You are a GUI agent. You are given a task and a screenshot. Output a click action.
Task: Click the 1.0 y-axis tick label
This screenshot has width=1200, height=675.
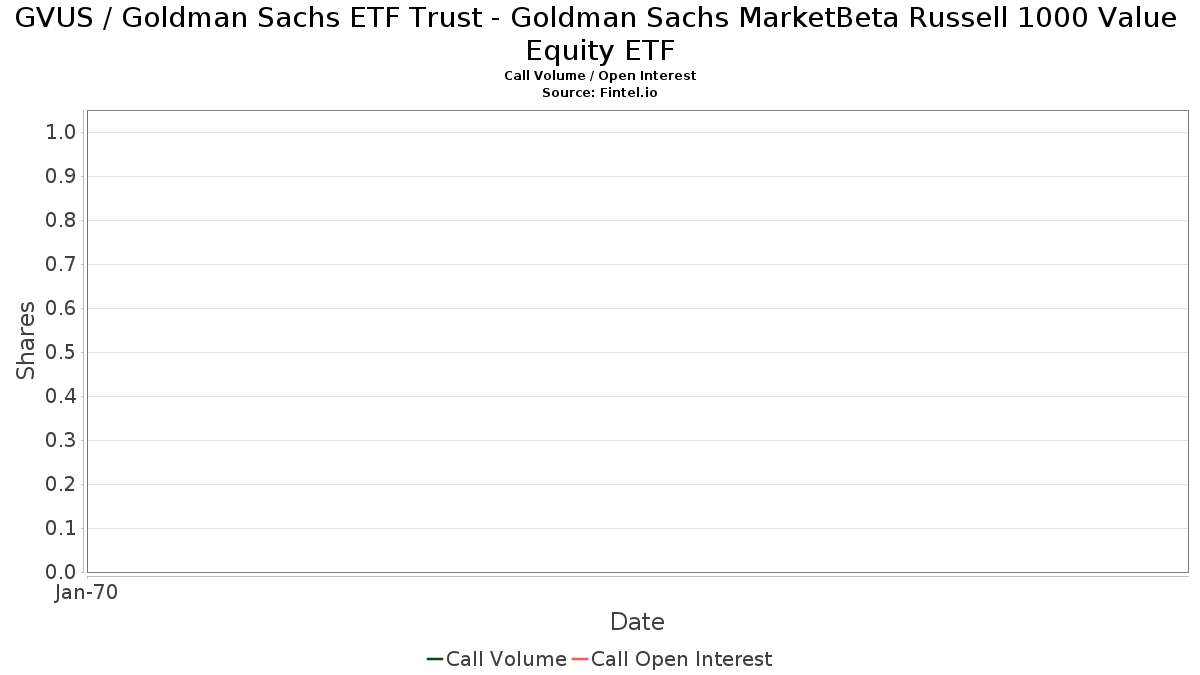tap(61, 133)
